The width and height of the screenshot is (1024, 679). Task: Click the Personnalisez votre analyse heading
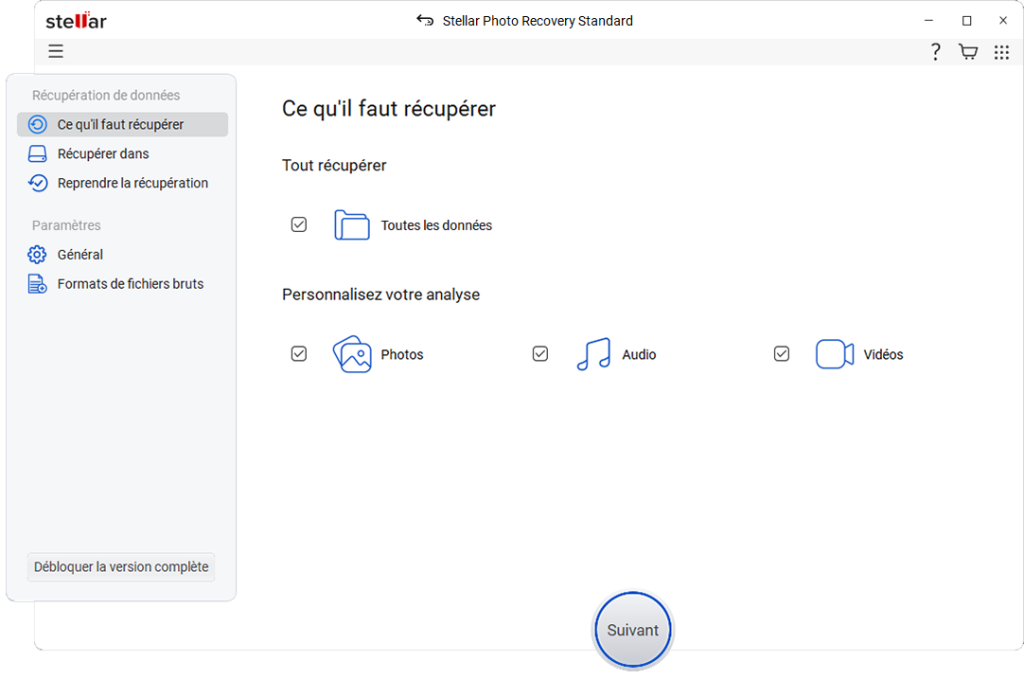(x=381, y=294)
